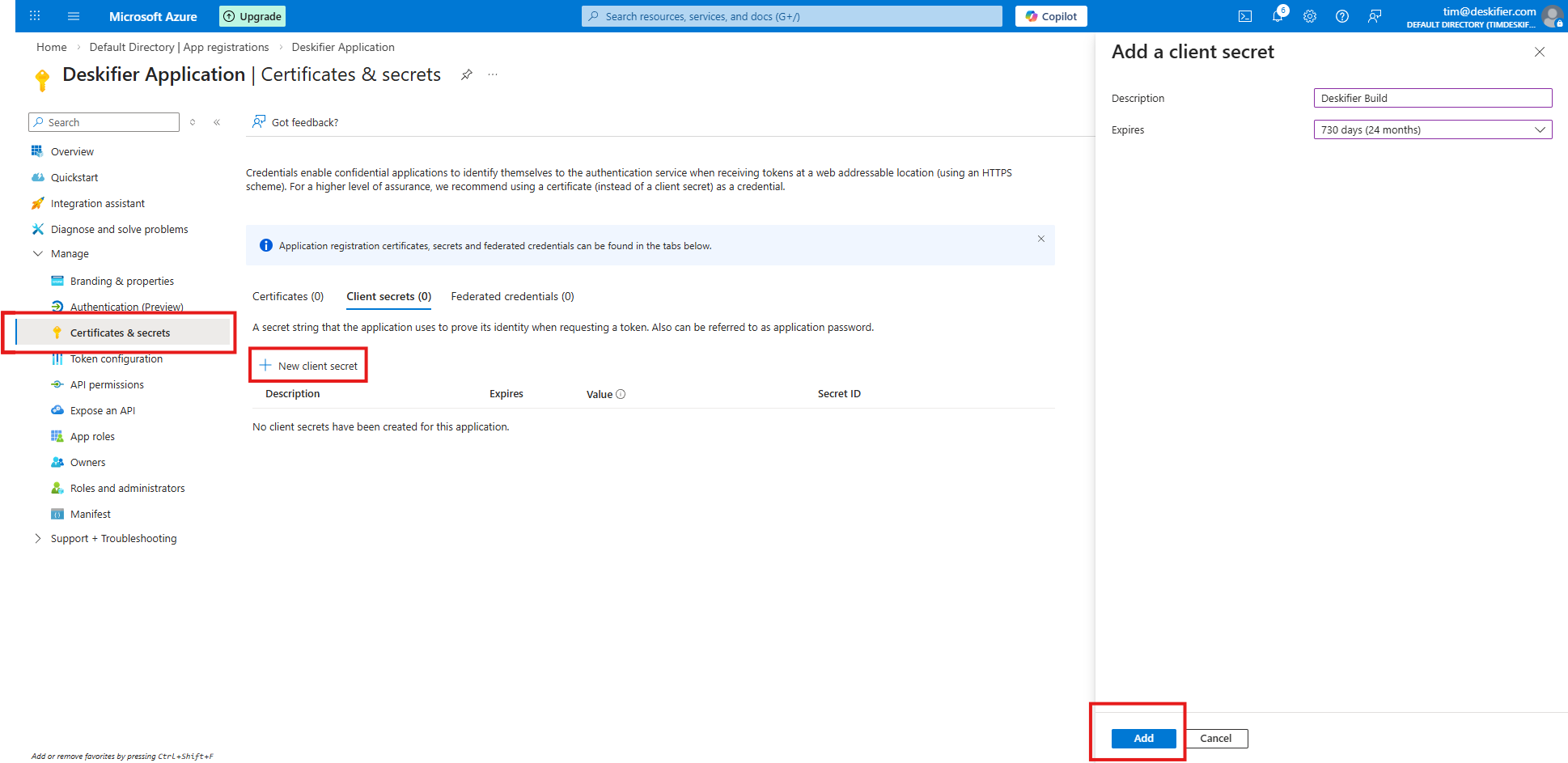Click the Deskifier Application breadcrumb

coord(343,47)
